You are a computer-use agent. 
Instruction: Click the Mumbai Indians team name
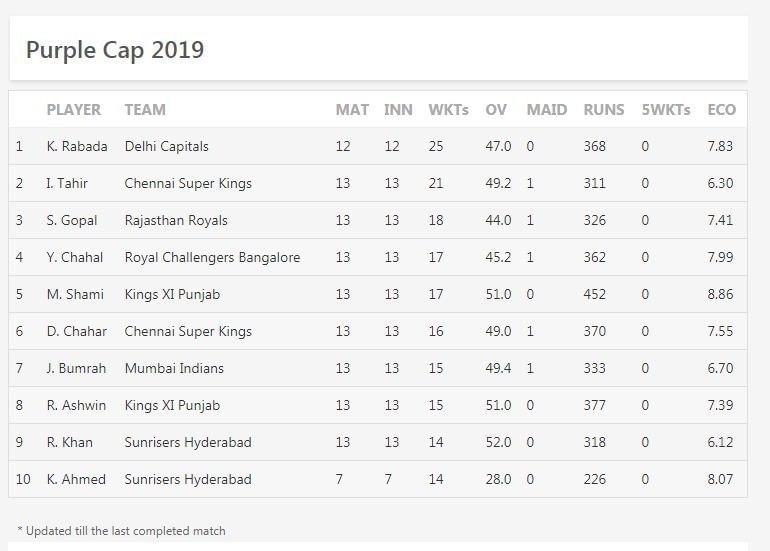pyautogui.click(x=174, y=368)
